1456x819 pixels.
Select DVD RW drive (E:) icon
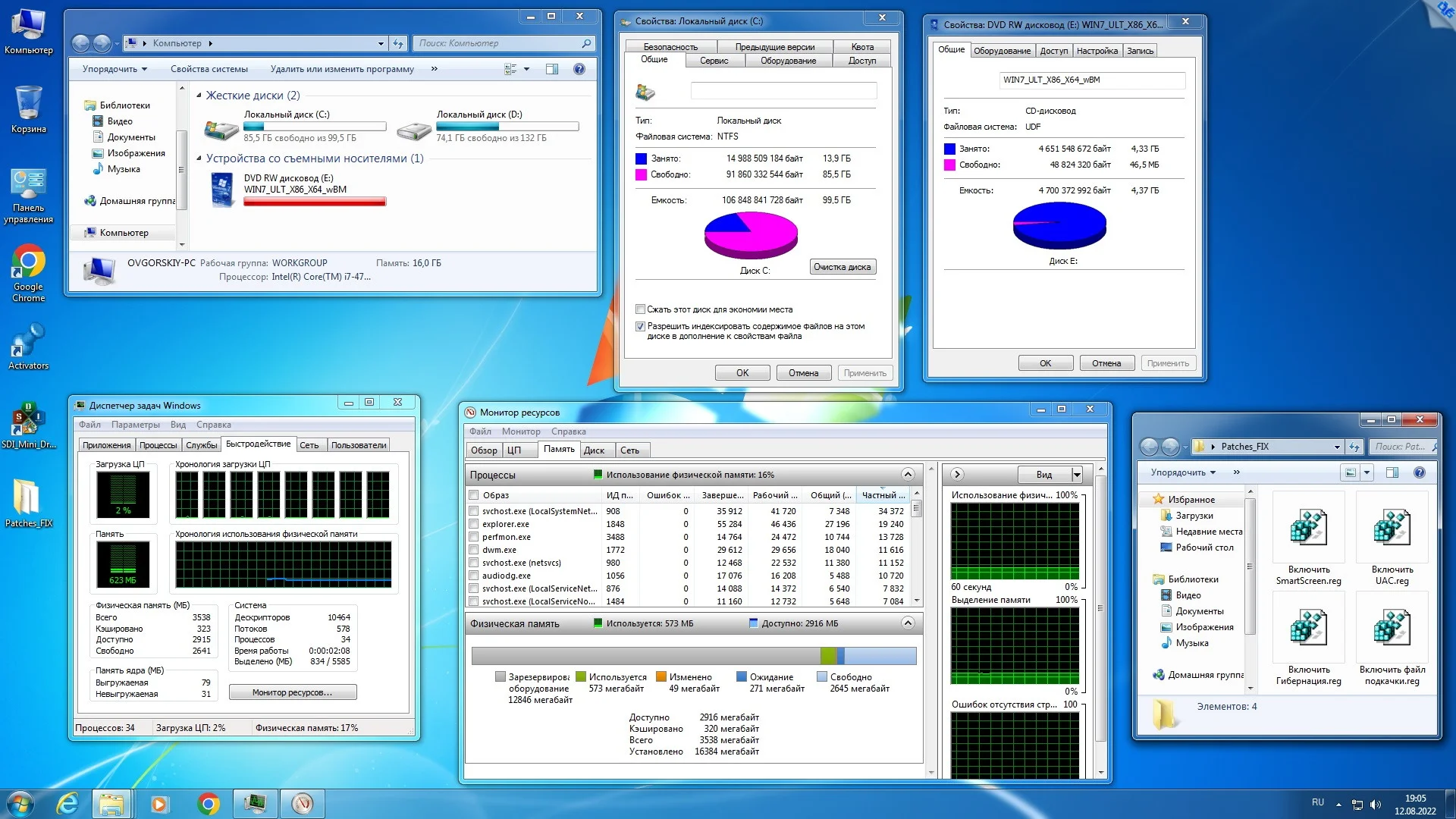click(222, 190)
